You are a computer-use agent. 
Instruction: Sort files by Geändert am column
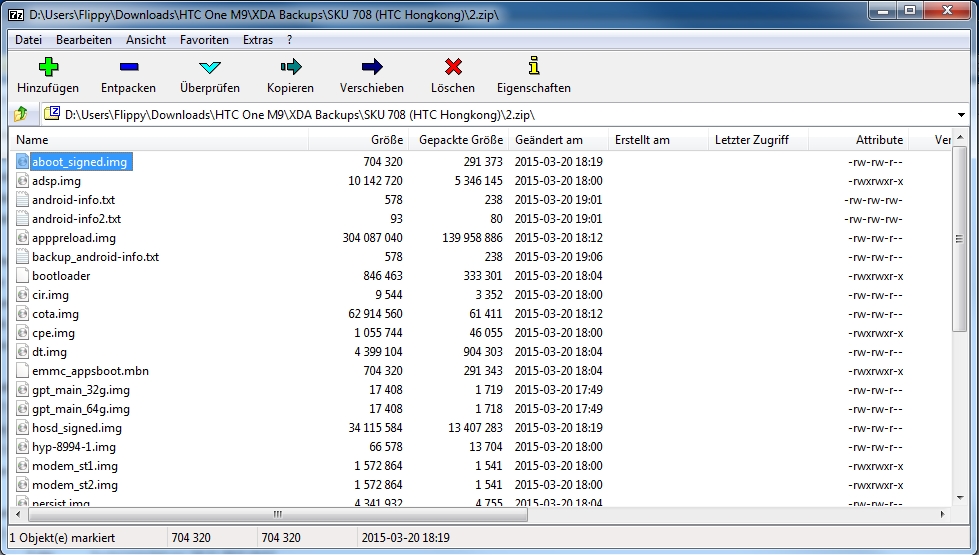pyautogui.click(x=548, y=140)
